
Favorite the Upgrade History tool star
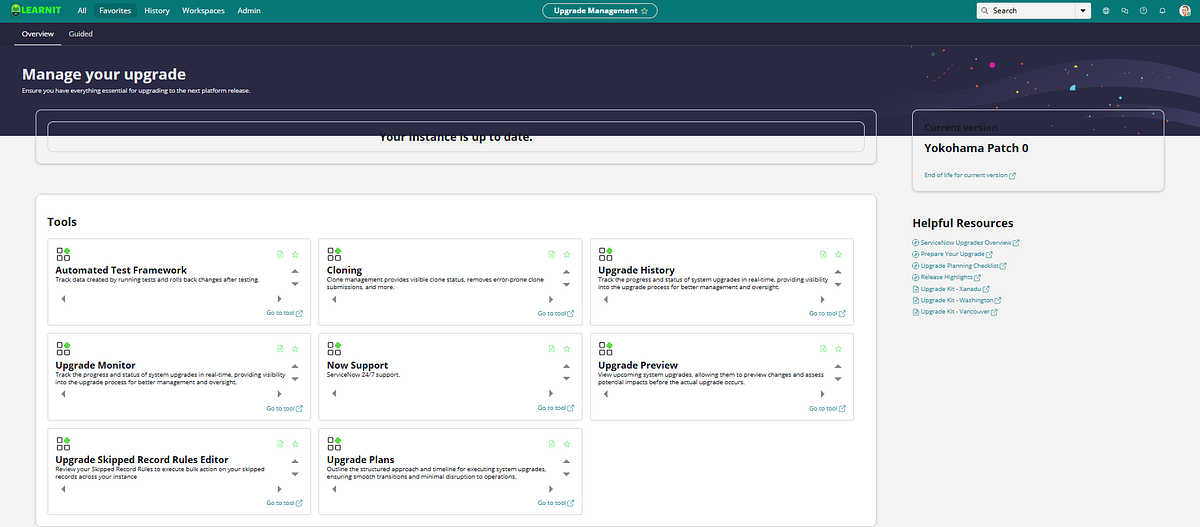click(x=838, y=254)
